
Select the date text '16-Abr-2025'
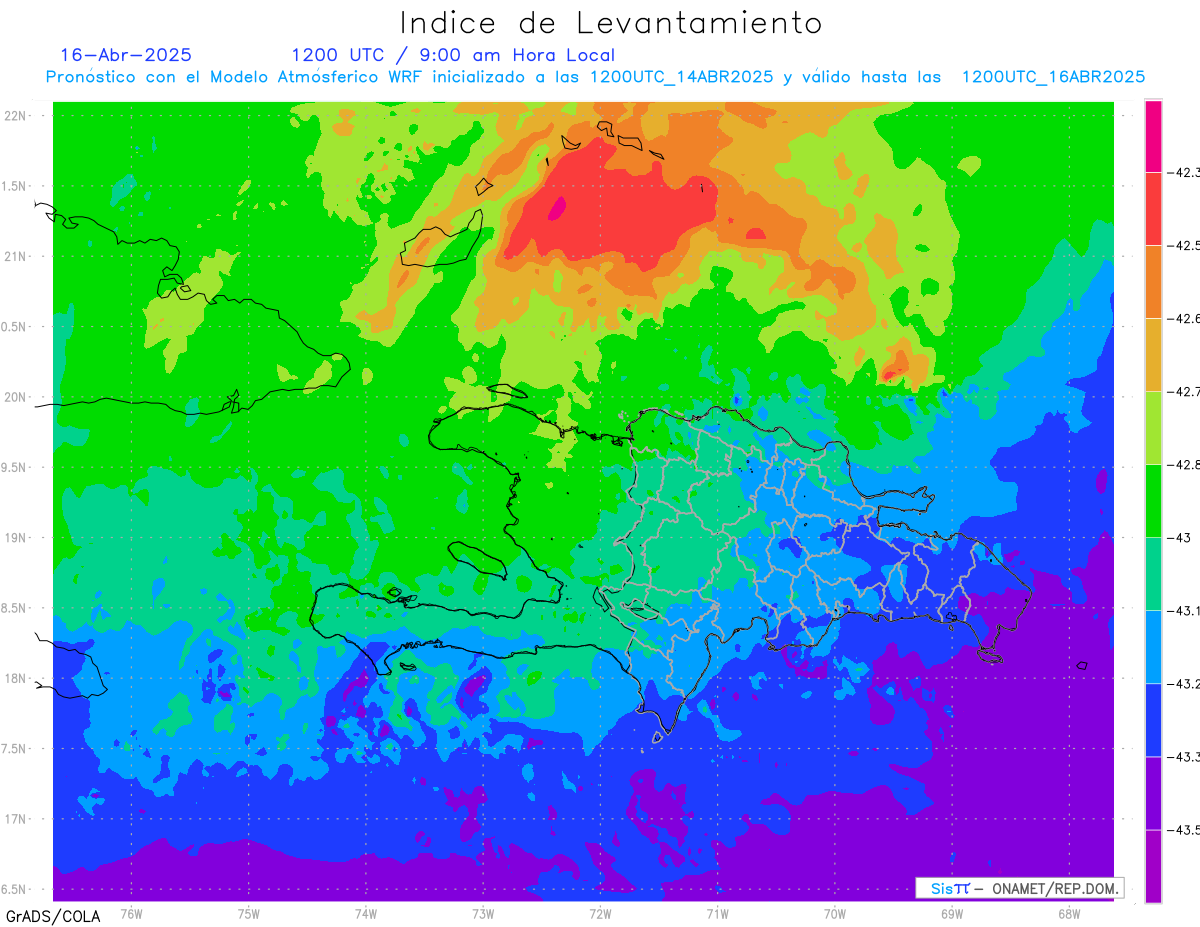click(x=126, y=55)
